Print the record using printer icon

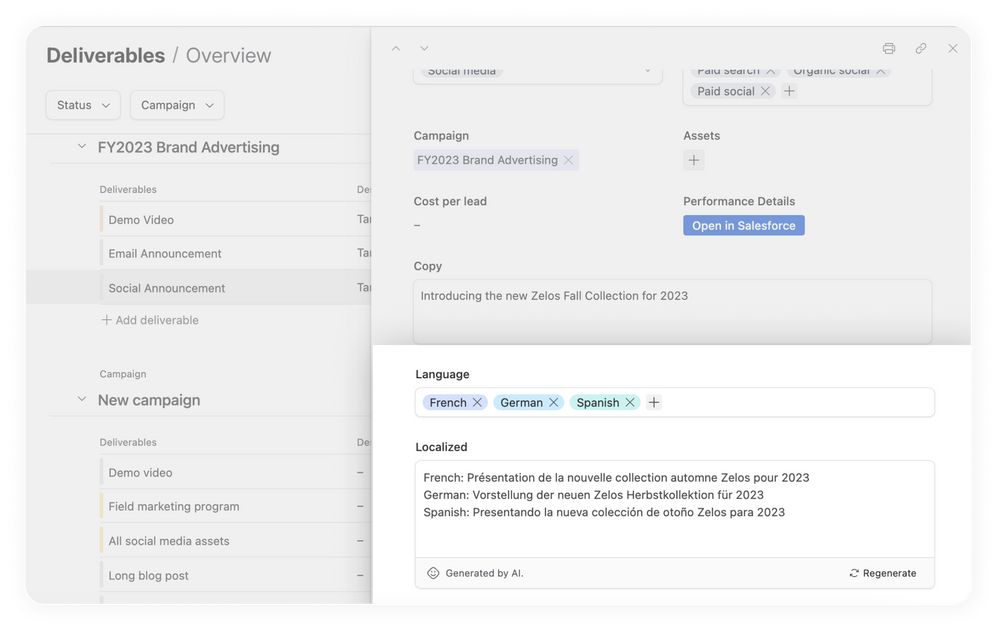(889, 48)
